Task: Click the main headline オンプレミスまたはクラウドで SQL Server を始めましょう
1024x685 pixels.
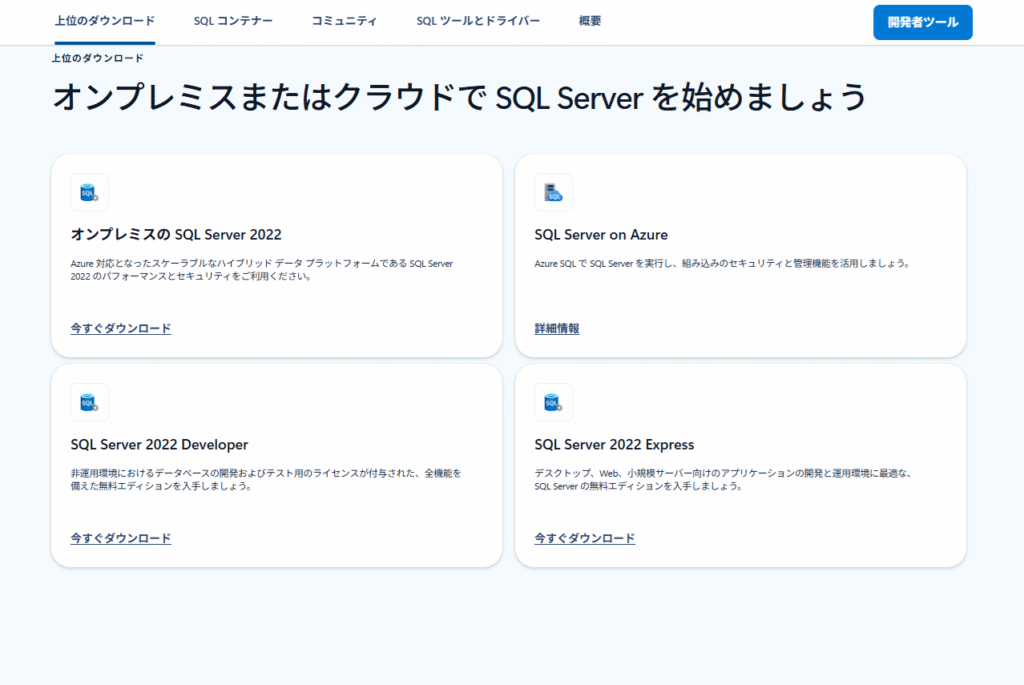Action: point(459,97)
